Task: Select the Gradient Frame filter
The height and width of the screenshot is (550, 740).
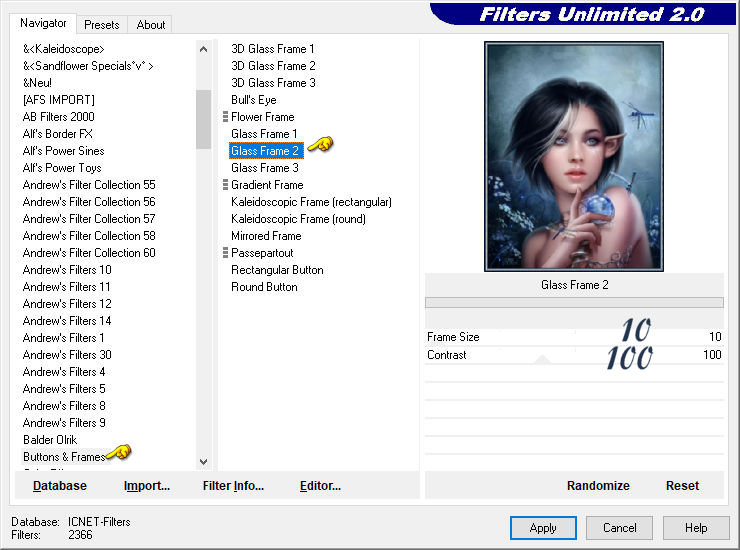Action: tap(267, 185)
